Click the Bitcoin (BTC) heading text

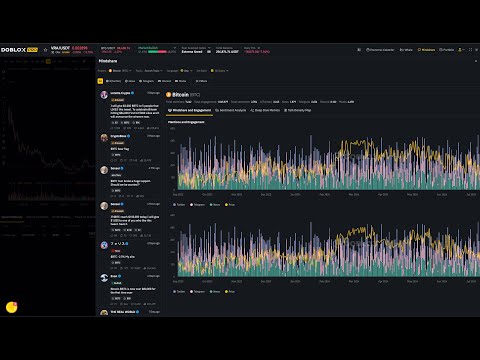[186, 95]
